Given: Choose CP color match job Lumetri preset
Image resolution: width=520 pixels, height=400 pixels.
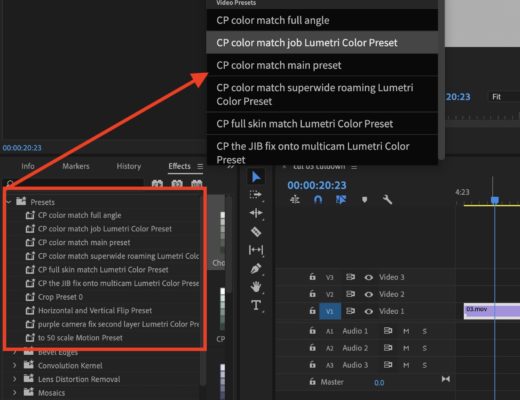Looking at the screenshot, I should tap(322, 43).
